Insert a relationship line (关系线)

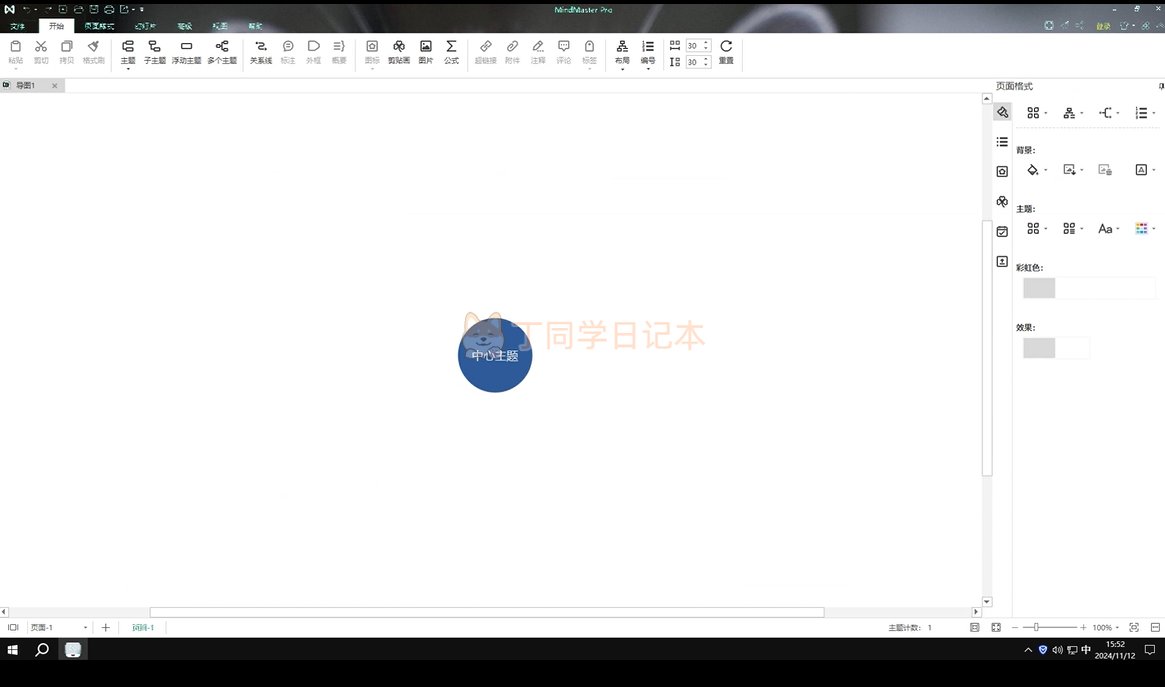(261, 52)
